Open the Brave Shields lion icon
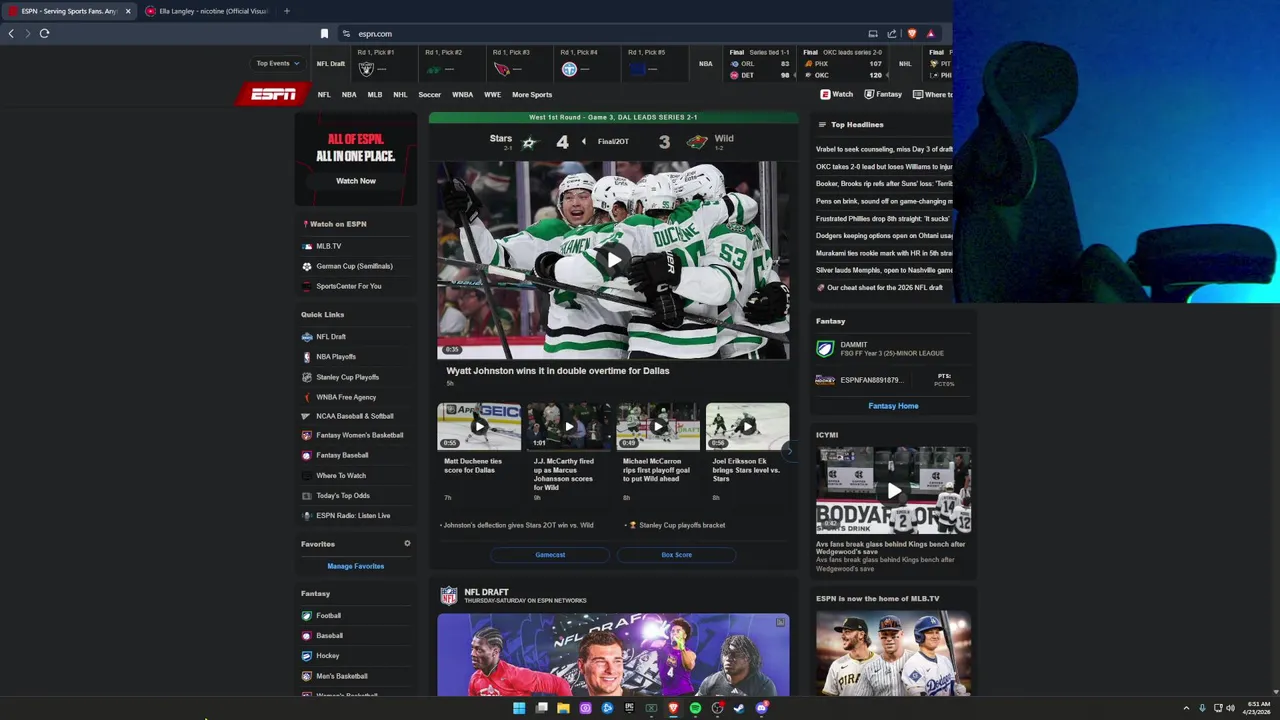 click(911, 34)
